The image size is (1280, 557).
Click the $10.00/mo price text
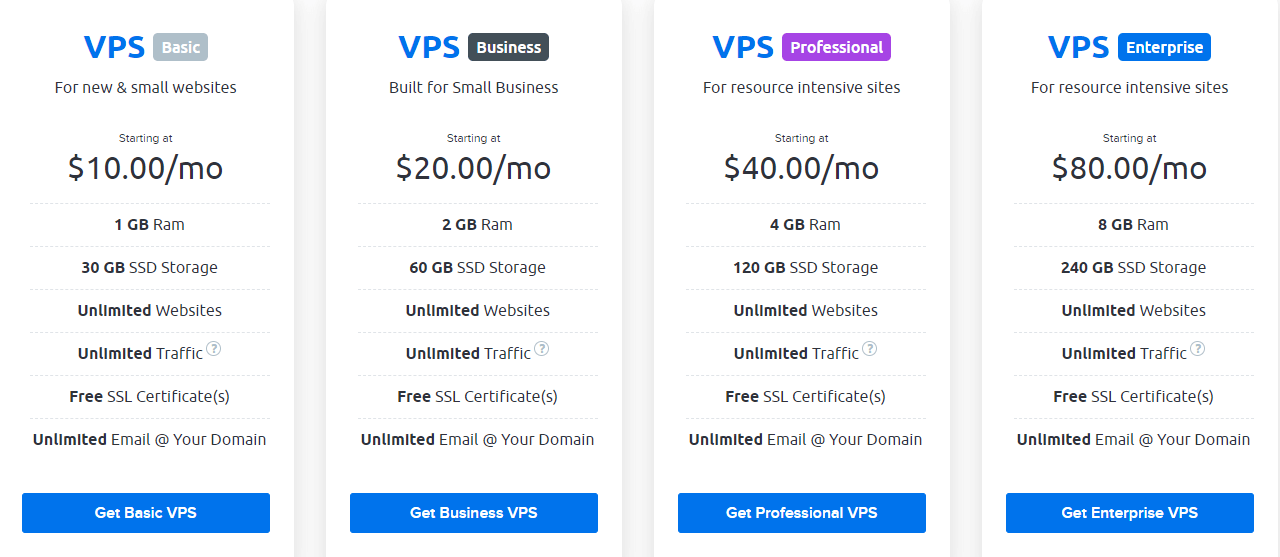[x=146, y=167]
